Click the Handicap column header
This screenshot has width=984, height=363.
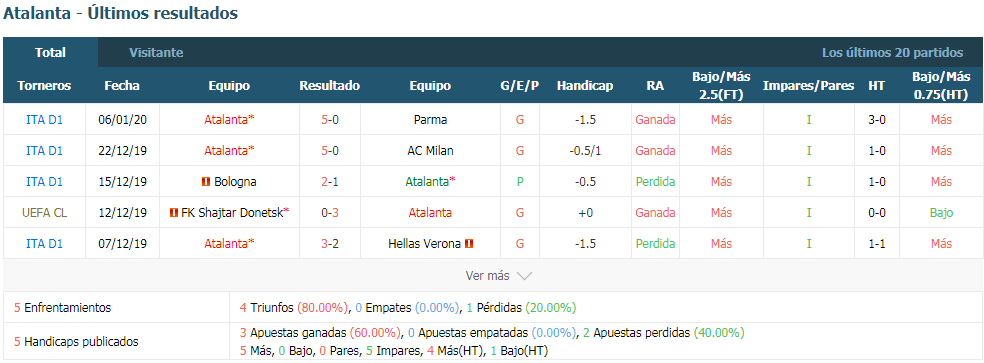[585, 86]
